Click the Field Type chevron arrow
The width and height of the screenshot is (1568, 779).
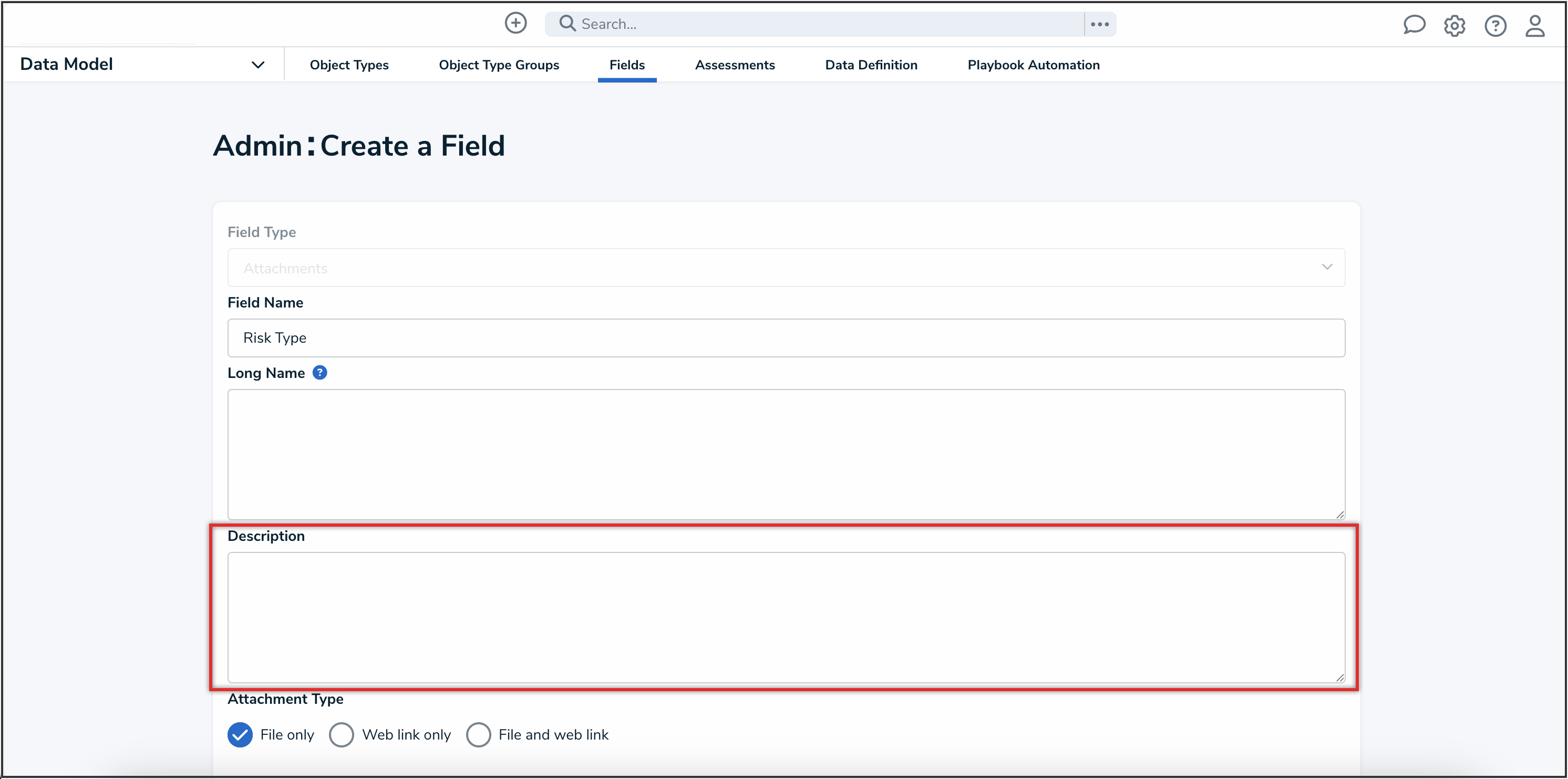[1327, 268]
